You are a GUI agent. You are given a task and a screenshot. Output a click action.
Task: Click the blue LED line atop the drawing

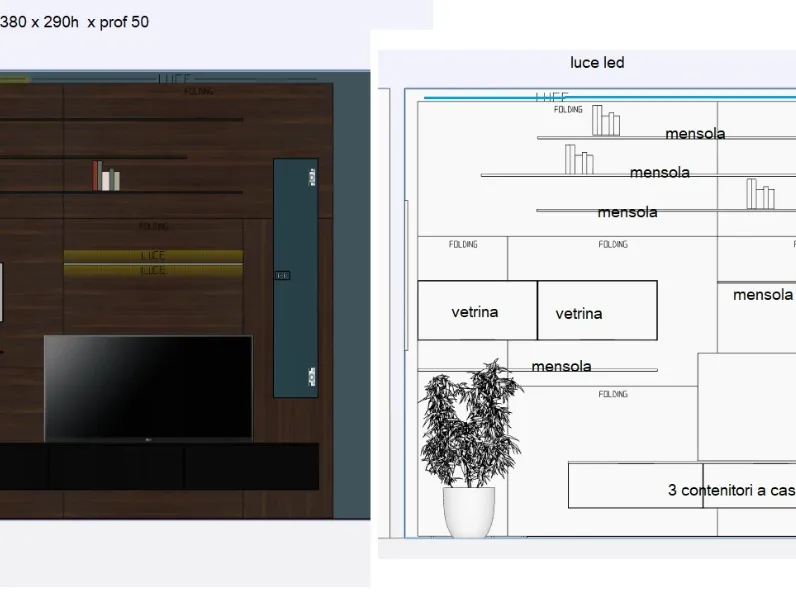click(610, 97)
